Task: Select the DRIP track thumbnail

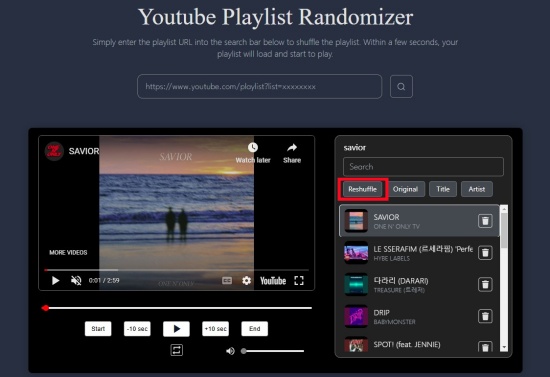Action: coord(356,316)
